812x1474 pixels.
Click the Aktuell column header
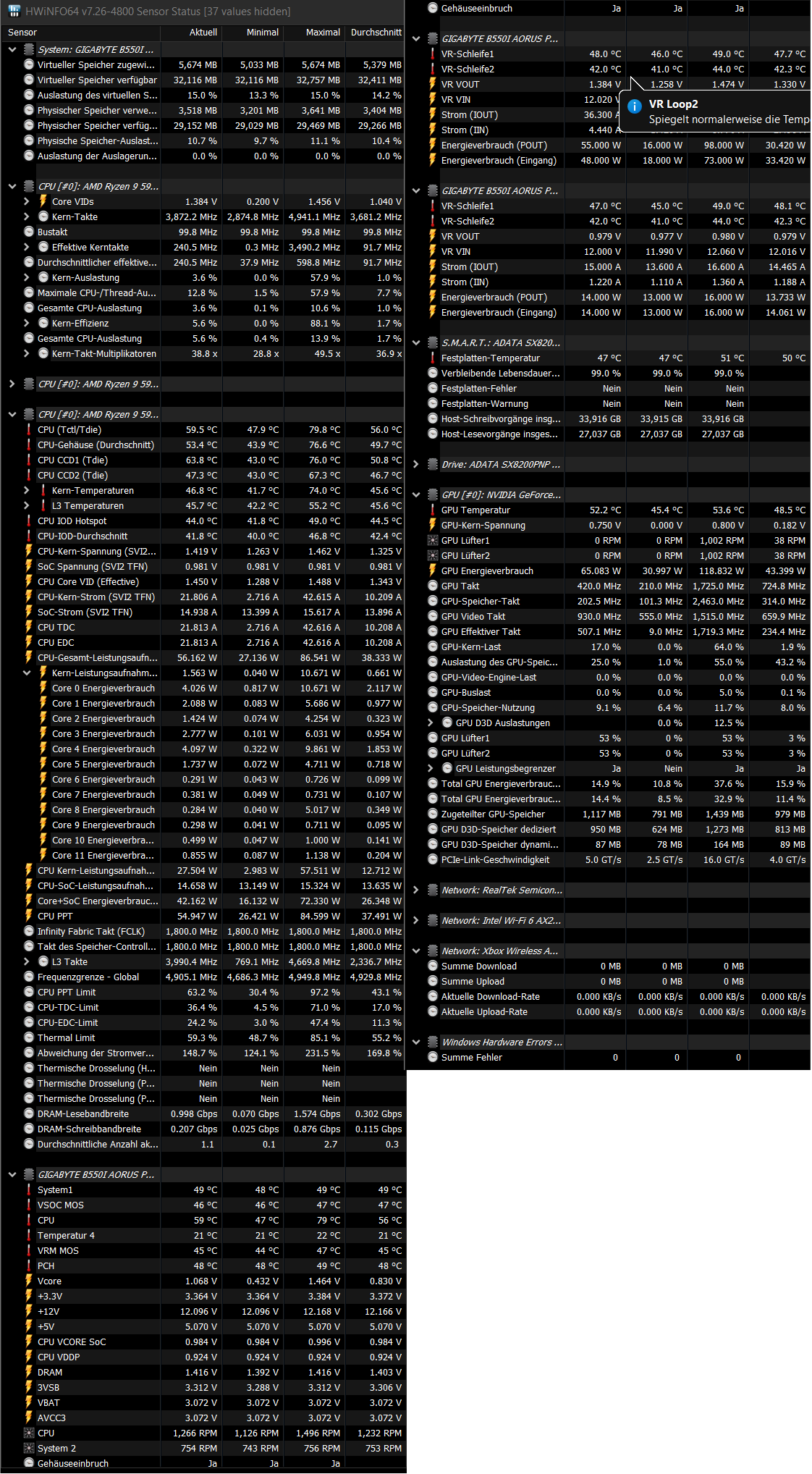[192, 33]
